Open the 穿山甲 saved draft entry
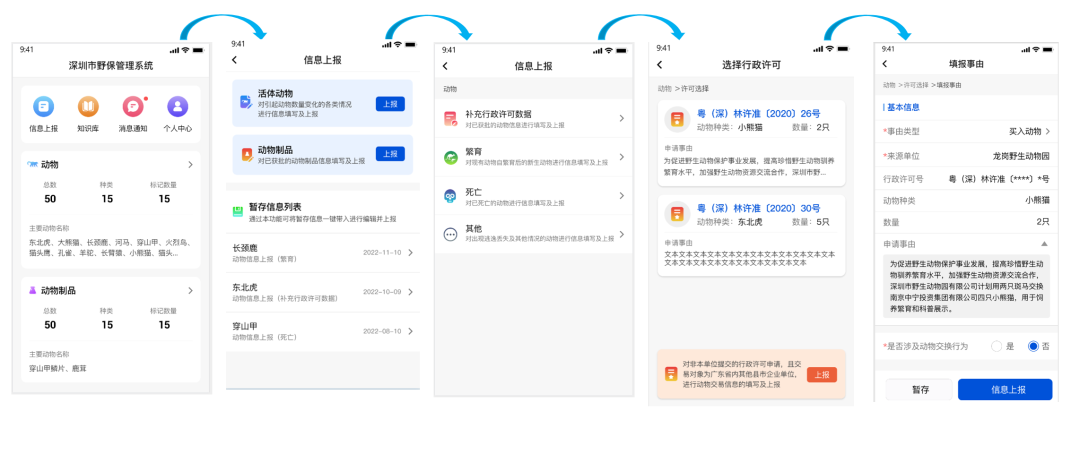 pos(322,331)
